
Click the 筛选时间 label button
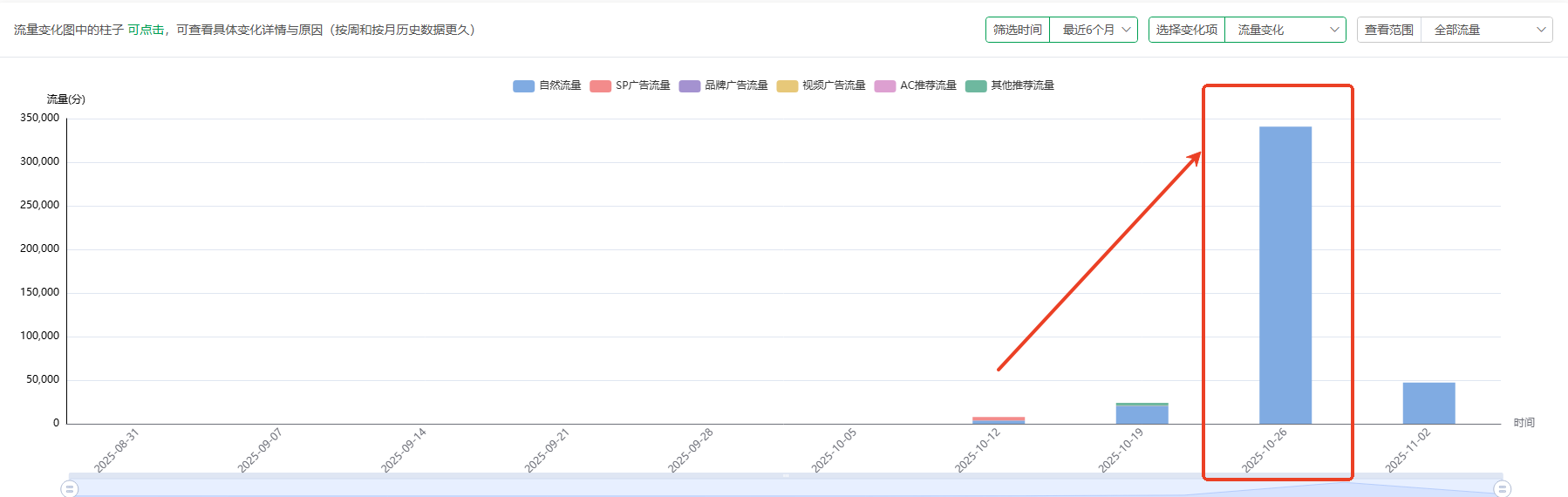pos(1018,30)
